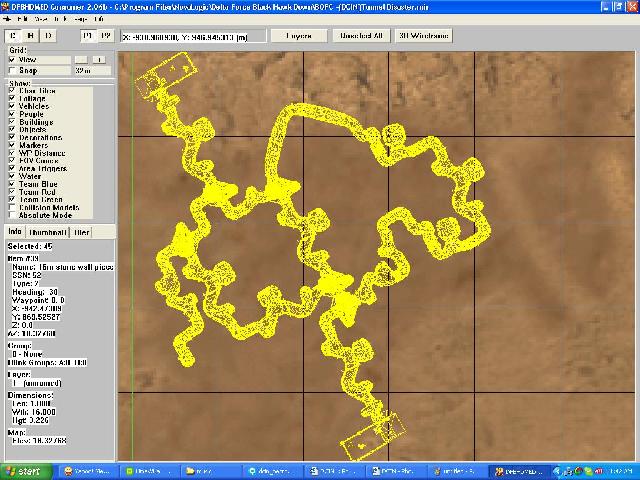Viewport: 640px width, 480px height.
Task: Click the D mode toolbar button
Action: click(49, 36)
